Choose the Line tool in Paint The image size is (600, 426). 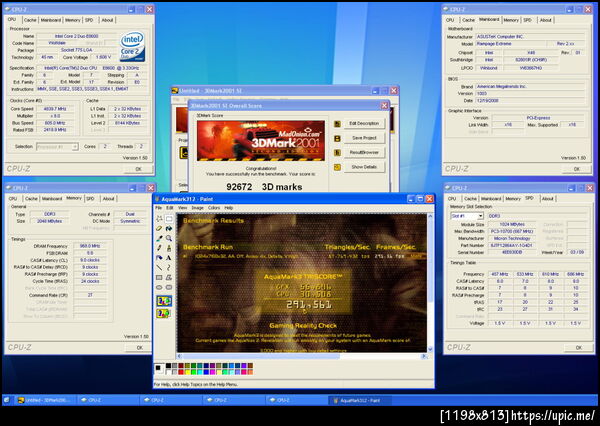coord(159,268)
